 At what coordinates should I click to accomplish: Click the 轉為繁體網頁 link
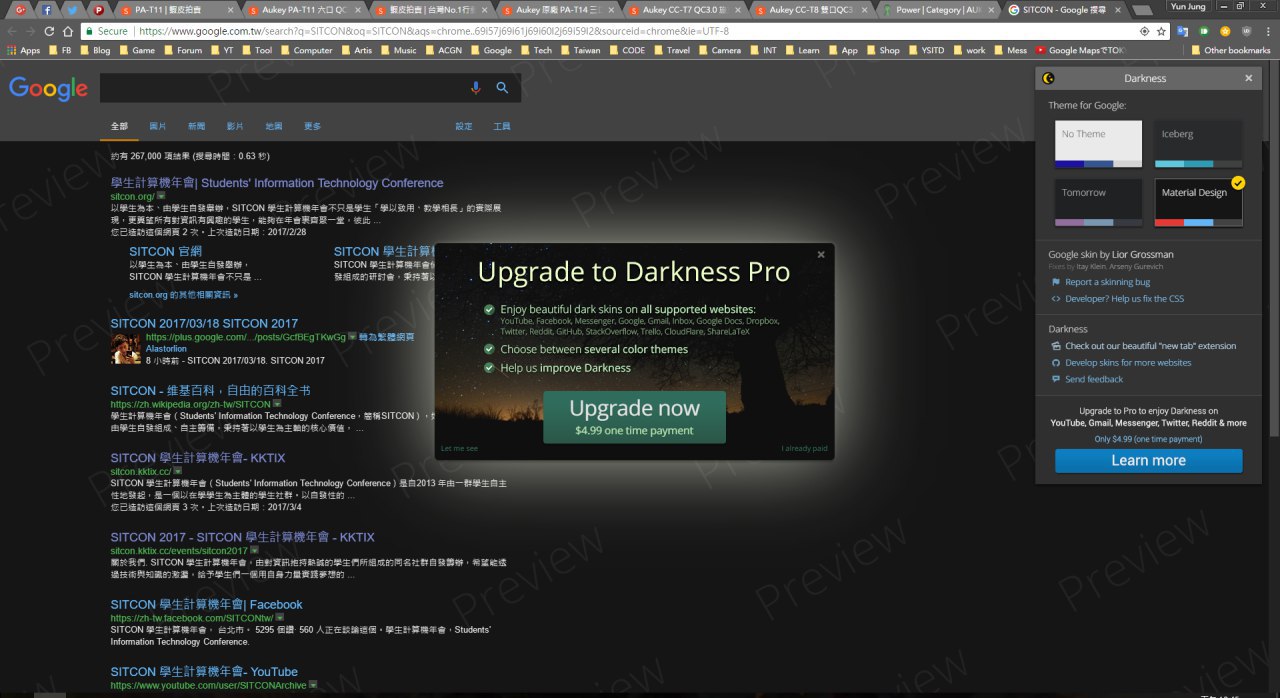pyautogui.click(x=387, y=337)
